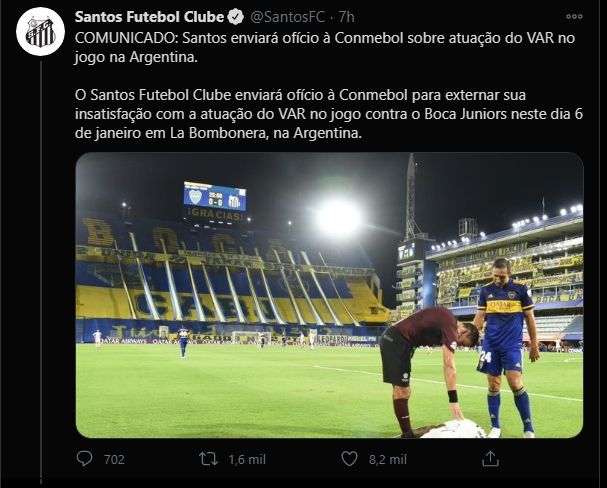Click the 8,2 mil likes count

coord(386,459)
